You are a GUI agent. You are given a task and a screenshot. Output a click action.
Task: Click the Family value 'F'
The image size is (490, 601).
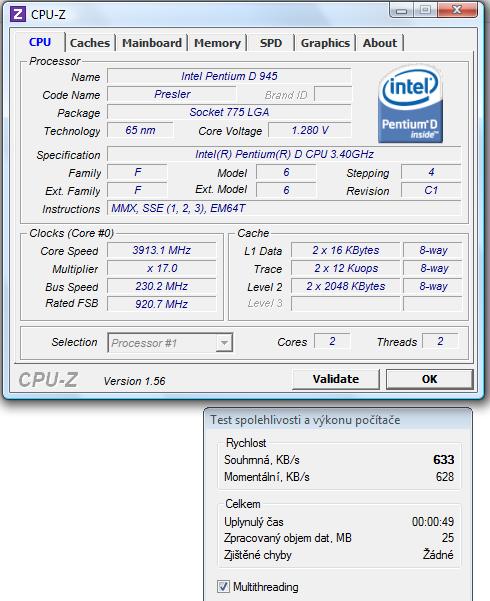(x=137, y=172)
